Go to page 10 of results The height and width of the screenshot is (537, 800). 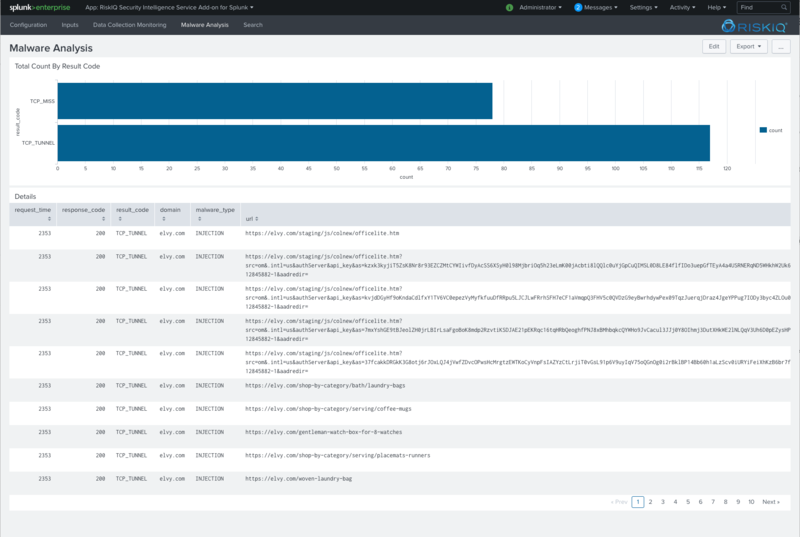tap(751, 502)
